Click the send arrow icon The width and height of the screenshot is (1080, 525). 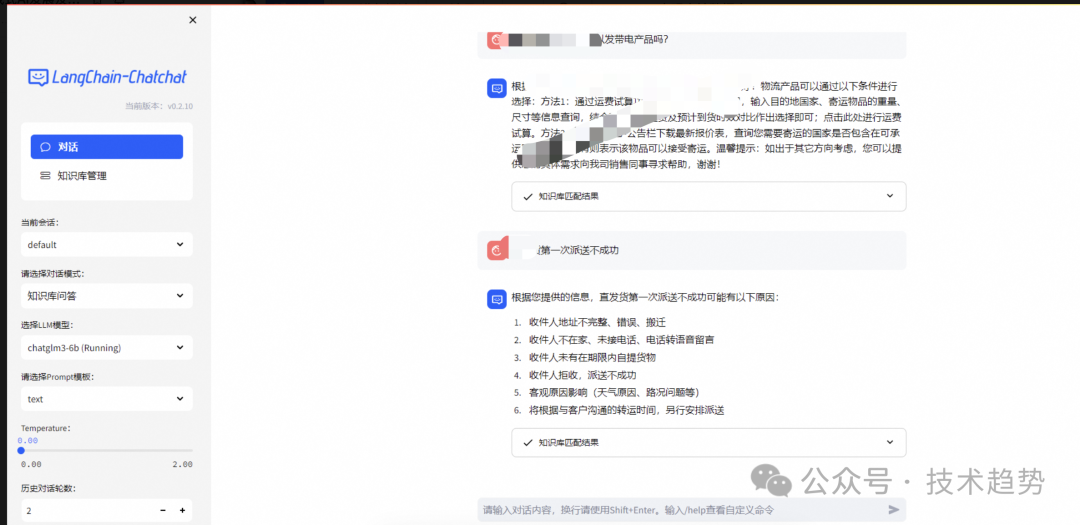pos(894,510)
